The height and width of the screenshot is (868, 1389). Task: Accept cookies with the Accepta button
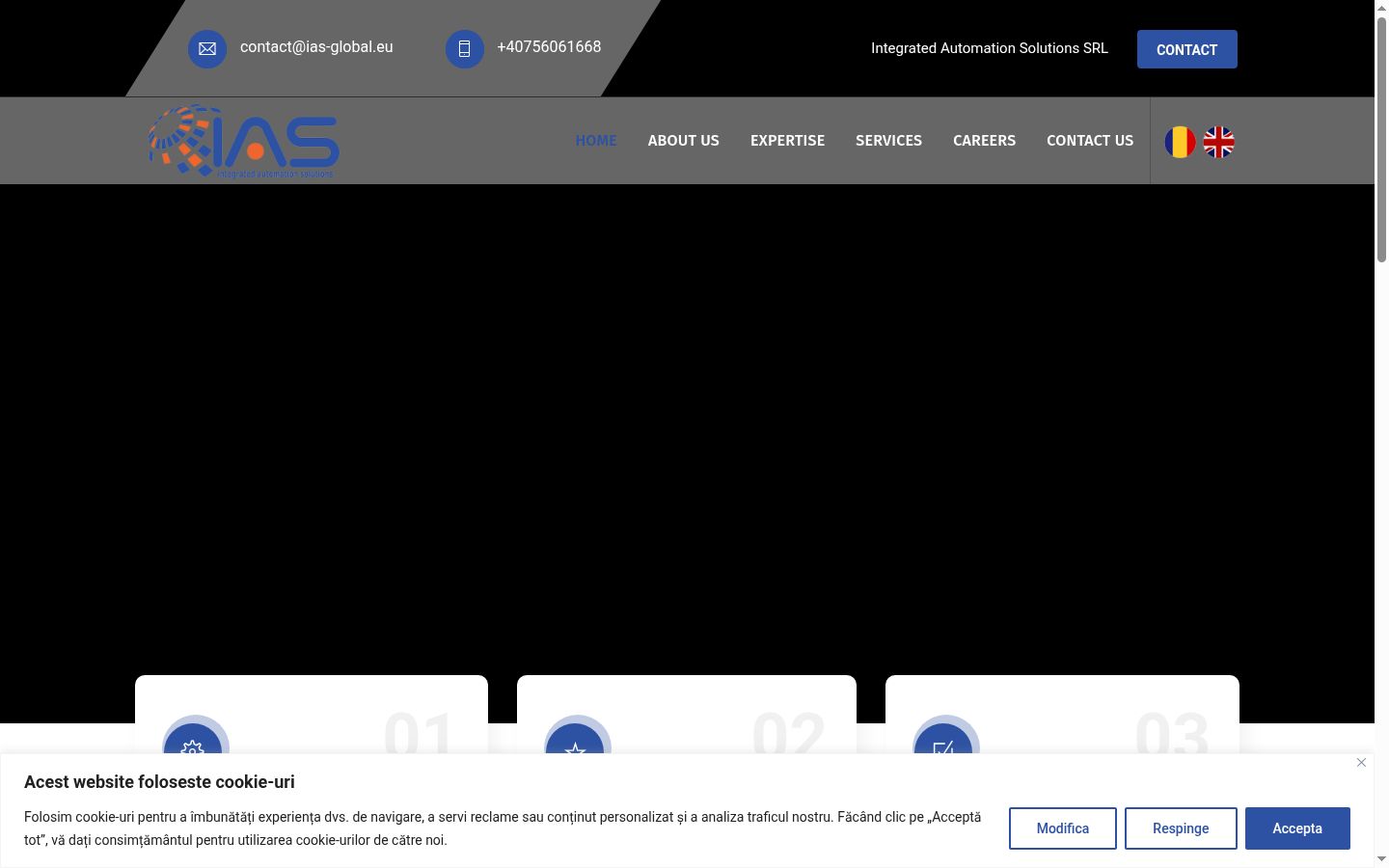point(1297,828)
